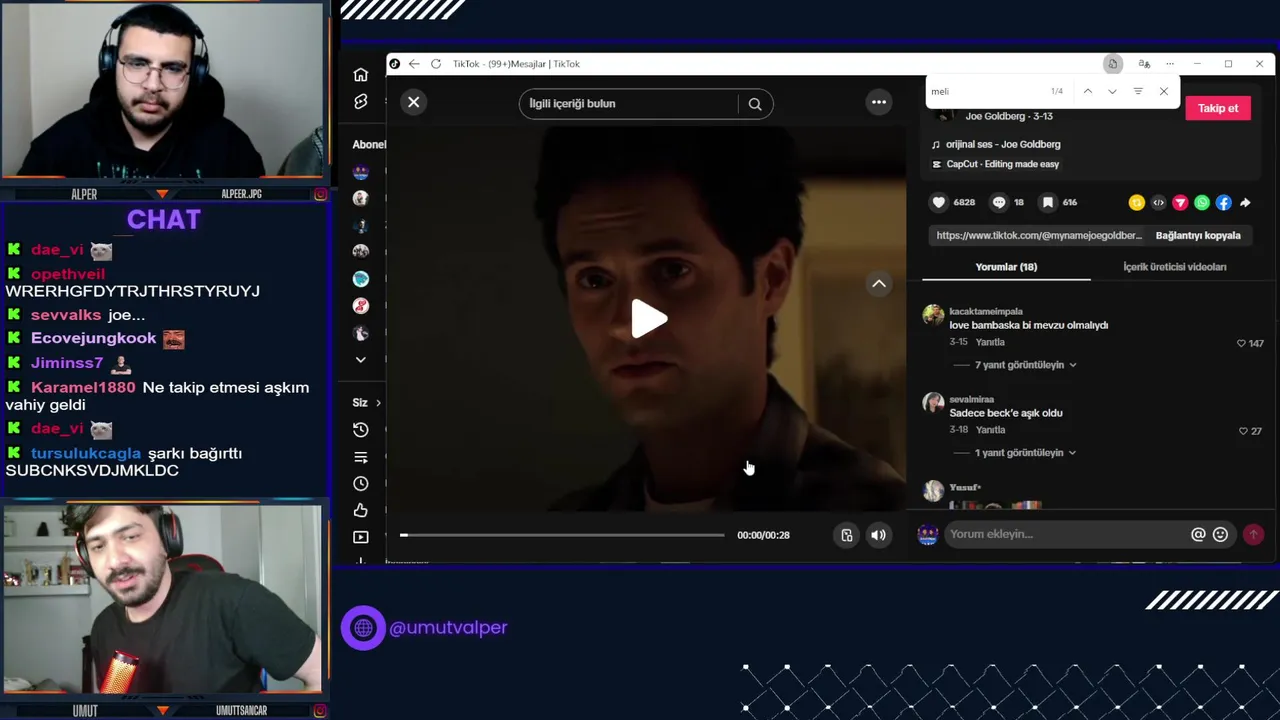Jump to previous find-in-page match
1280x720 pixels.
[x=1087, y=91]
